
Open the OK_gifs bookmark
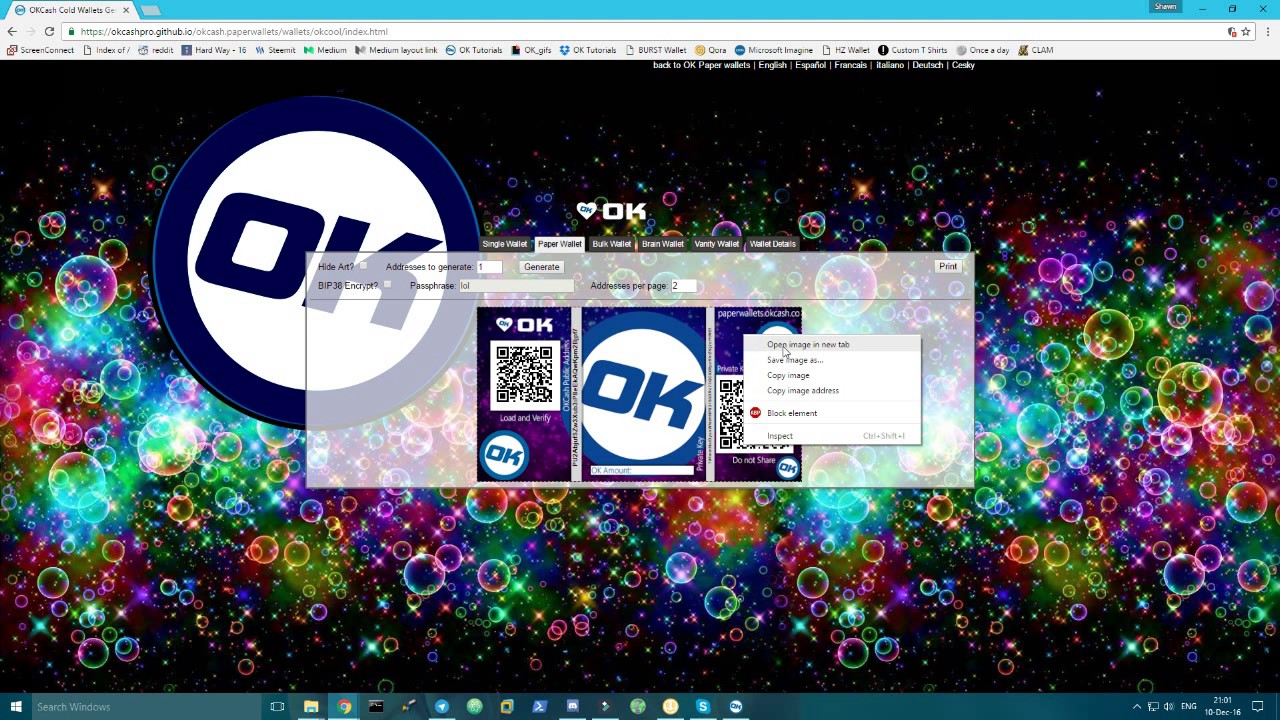531,50
